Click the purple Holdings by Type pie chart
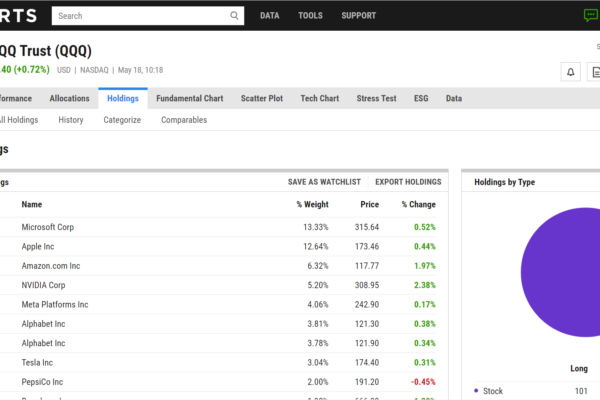 click(x=562, y=272)
